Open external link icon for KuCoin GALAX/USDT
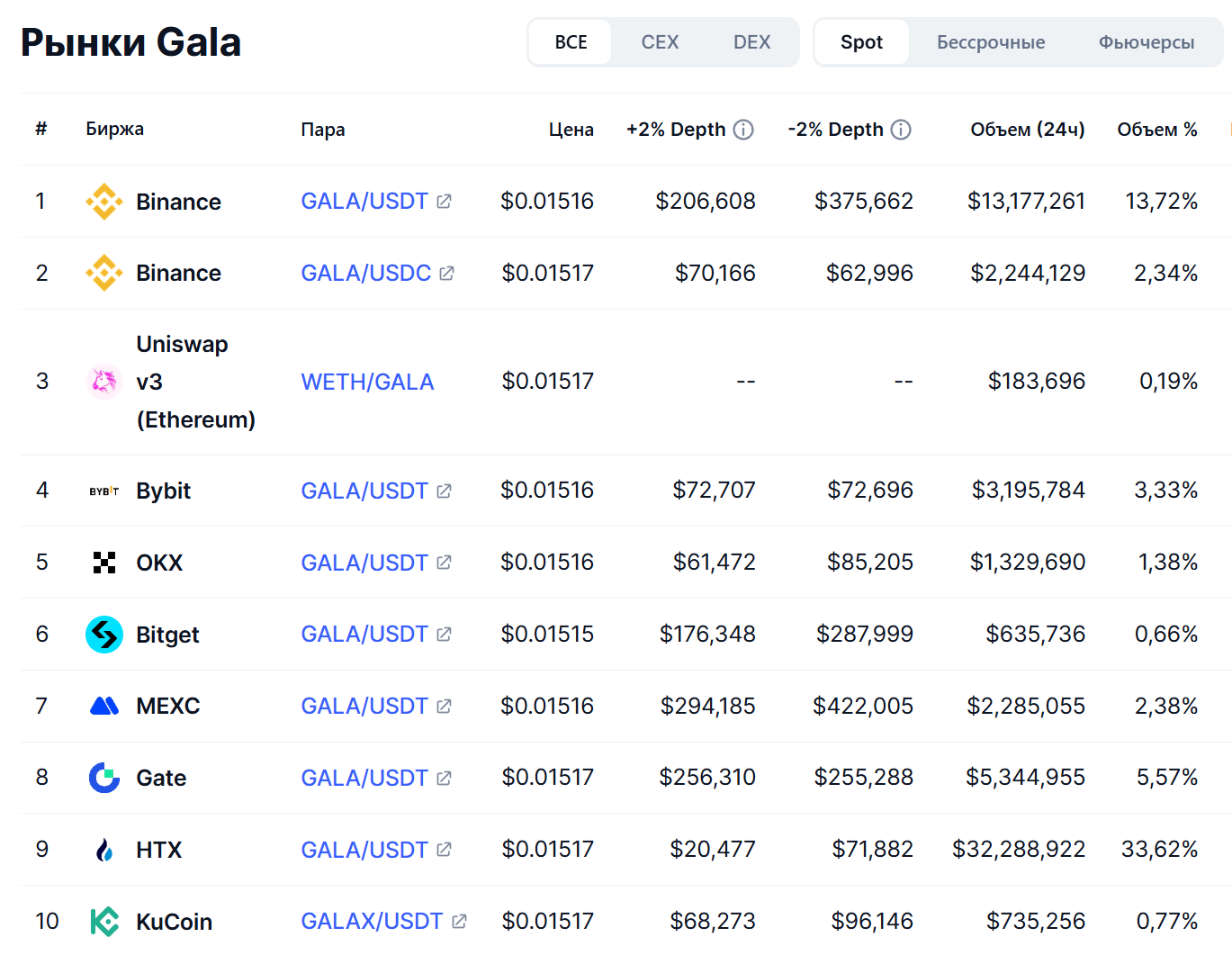Image resolution: width=1232 pixels, height=955 pixels. [x=459, y=922]
